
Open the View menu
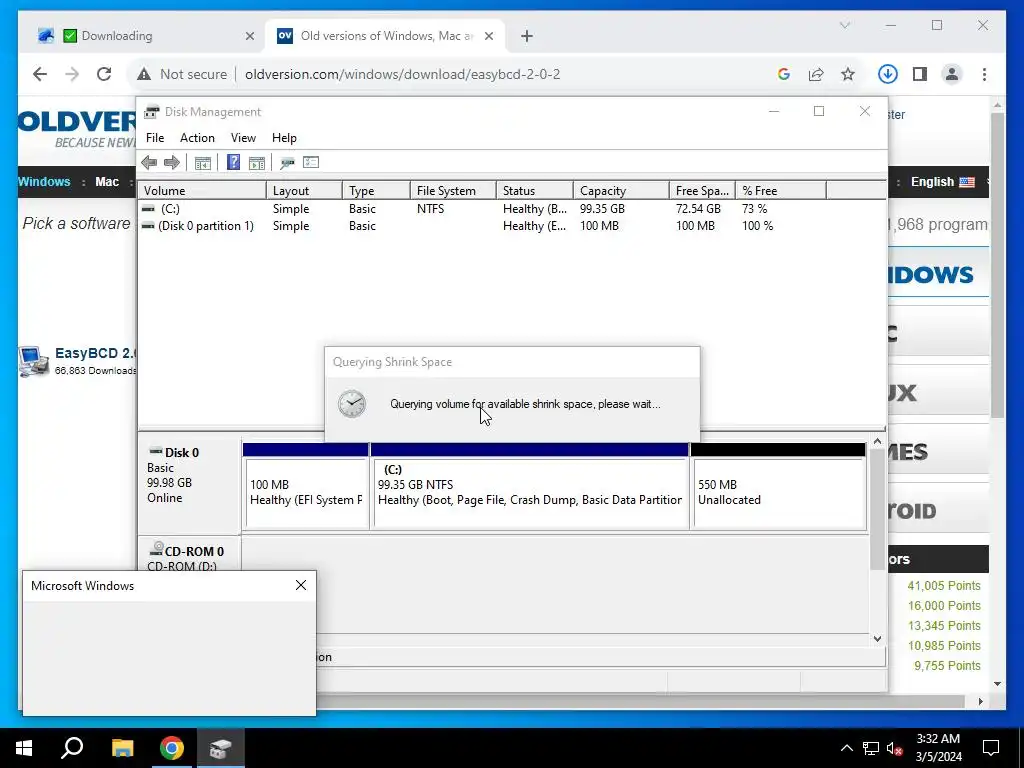(243, 138)
